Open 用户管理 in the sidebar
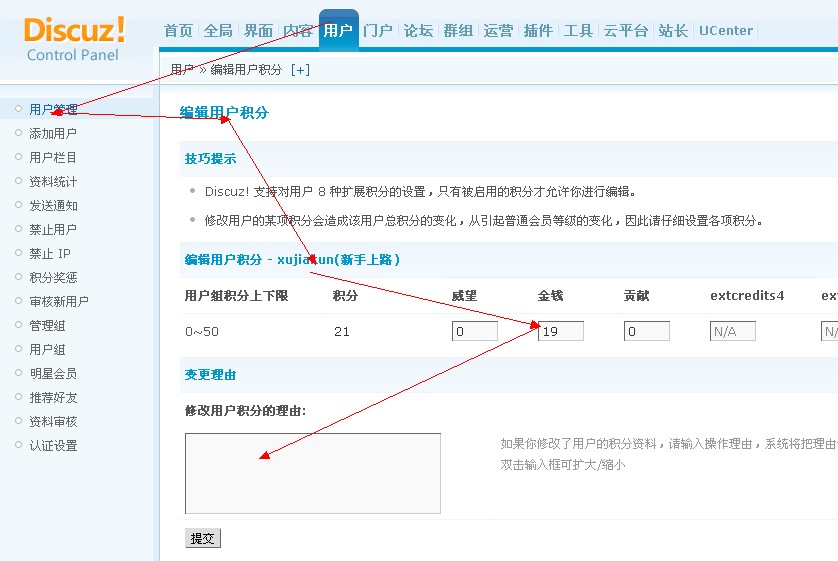 coord(53,110)
